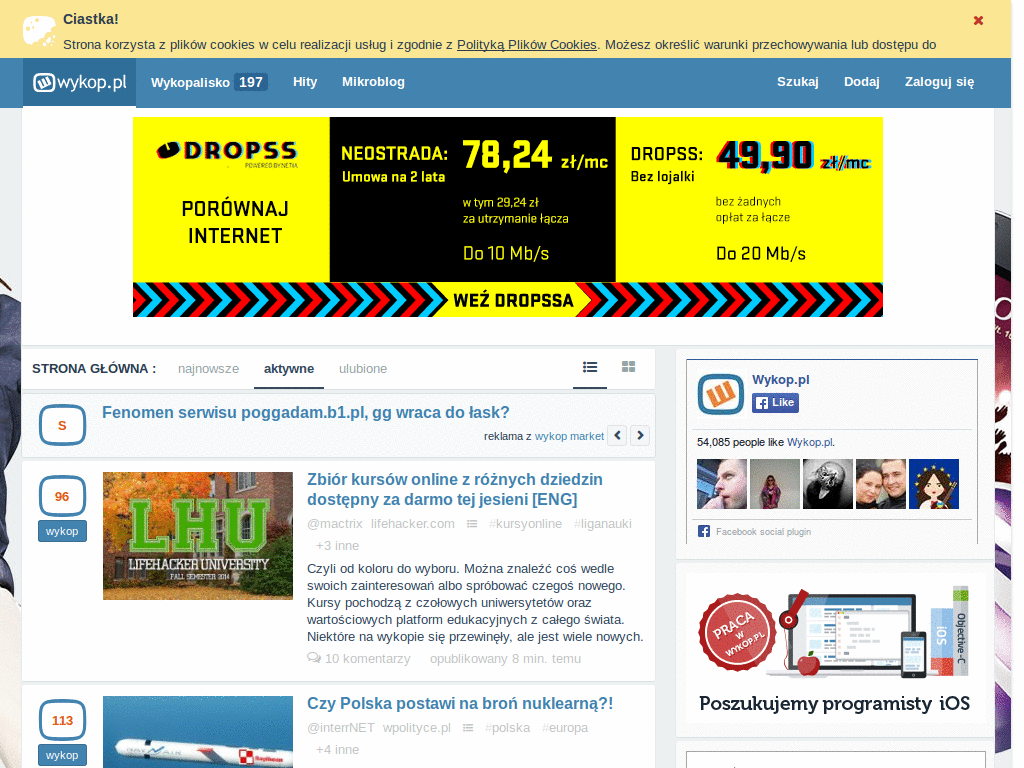Open @mactrix user profile
The image size is (1024, 768).
(334, 524)
